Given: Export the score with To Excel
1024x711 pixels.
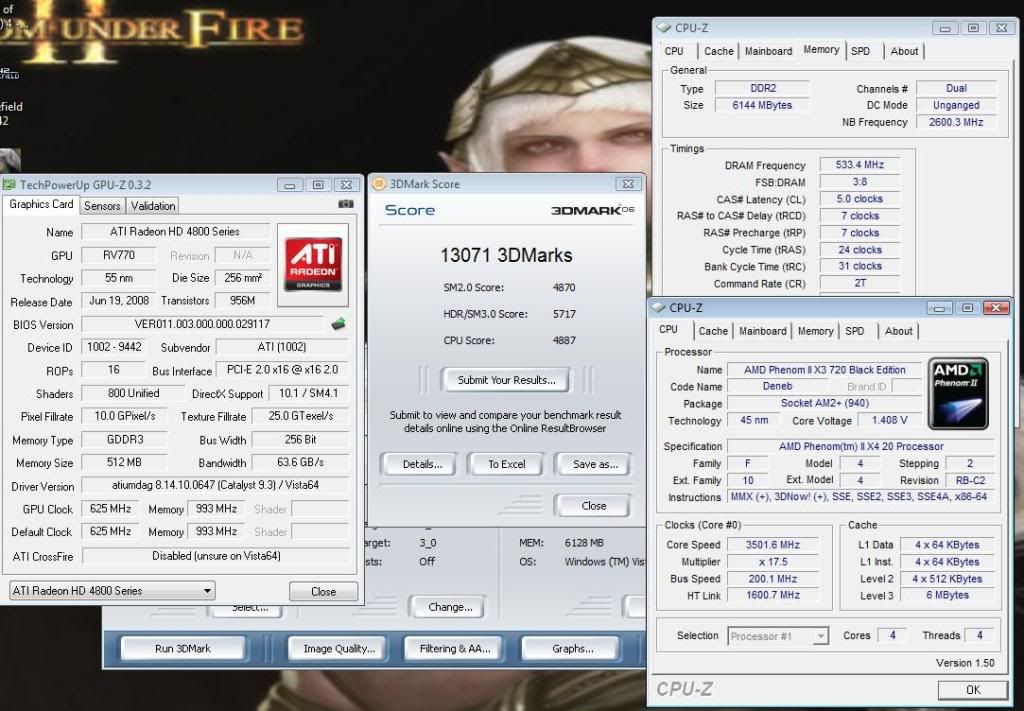Looking at the screenshot, I should coord(507,464).
